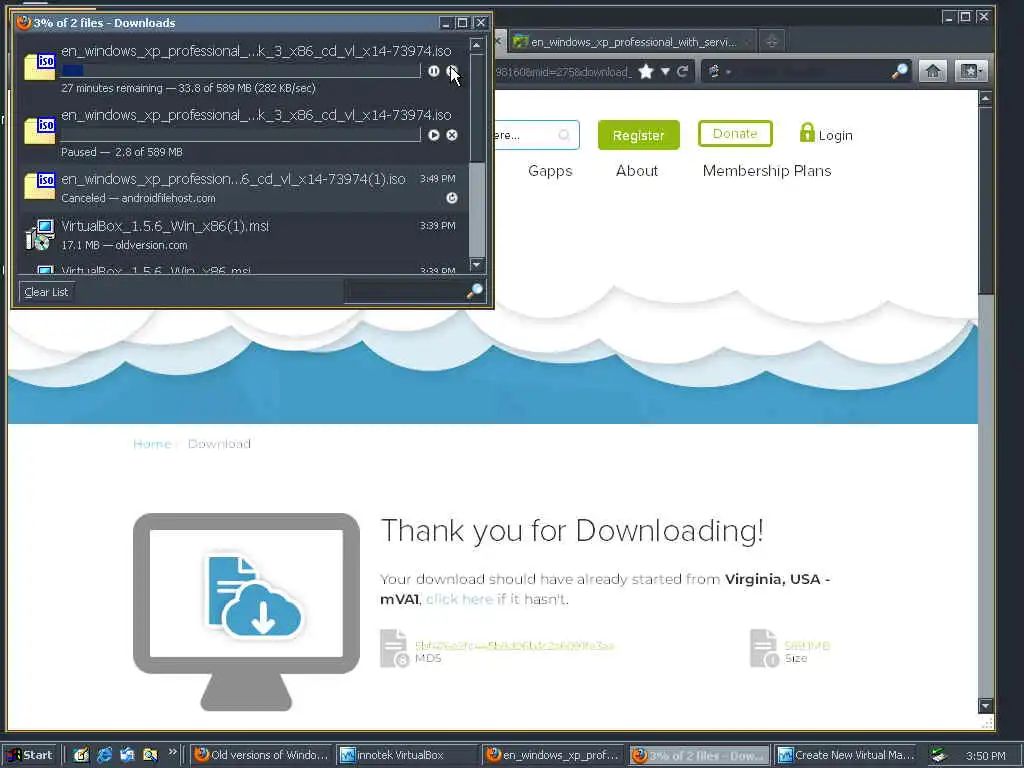
Task: Click the ISO icon of the downloading file
Action: [x=40, y=66]
